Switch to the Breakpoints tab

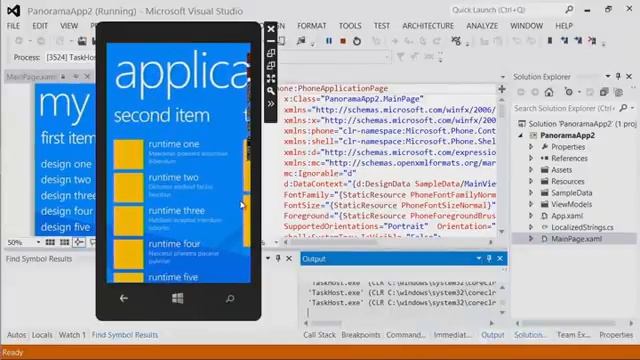(361, 335)
